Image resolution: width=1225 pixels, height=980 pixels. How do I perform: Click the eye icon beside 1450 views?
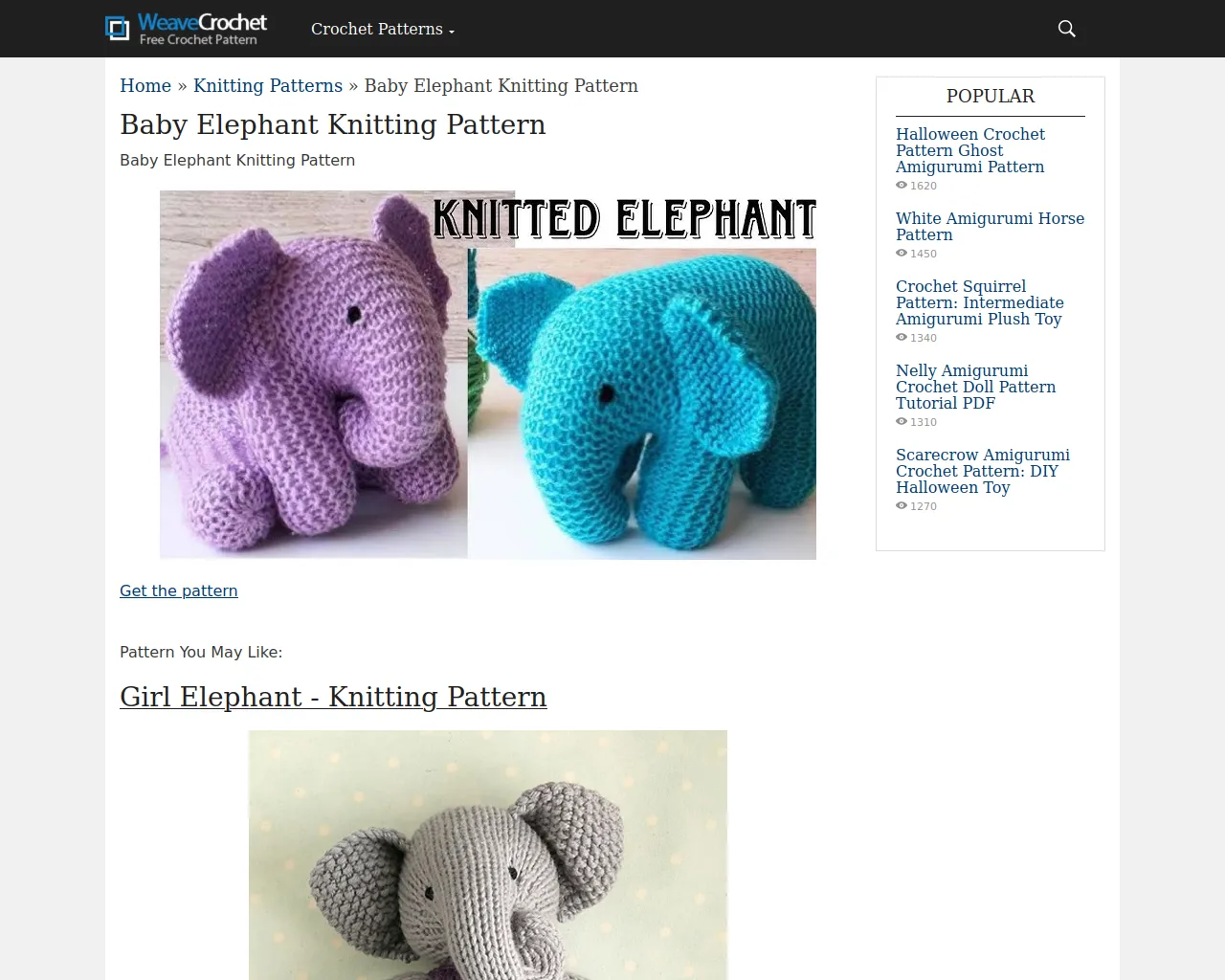(x=902, y=254)
